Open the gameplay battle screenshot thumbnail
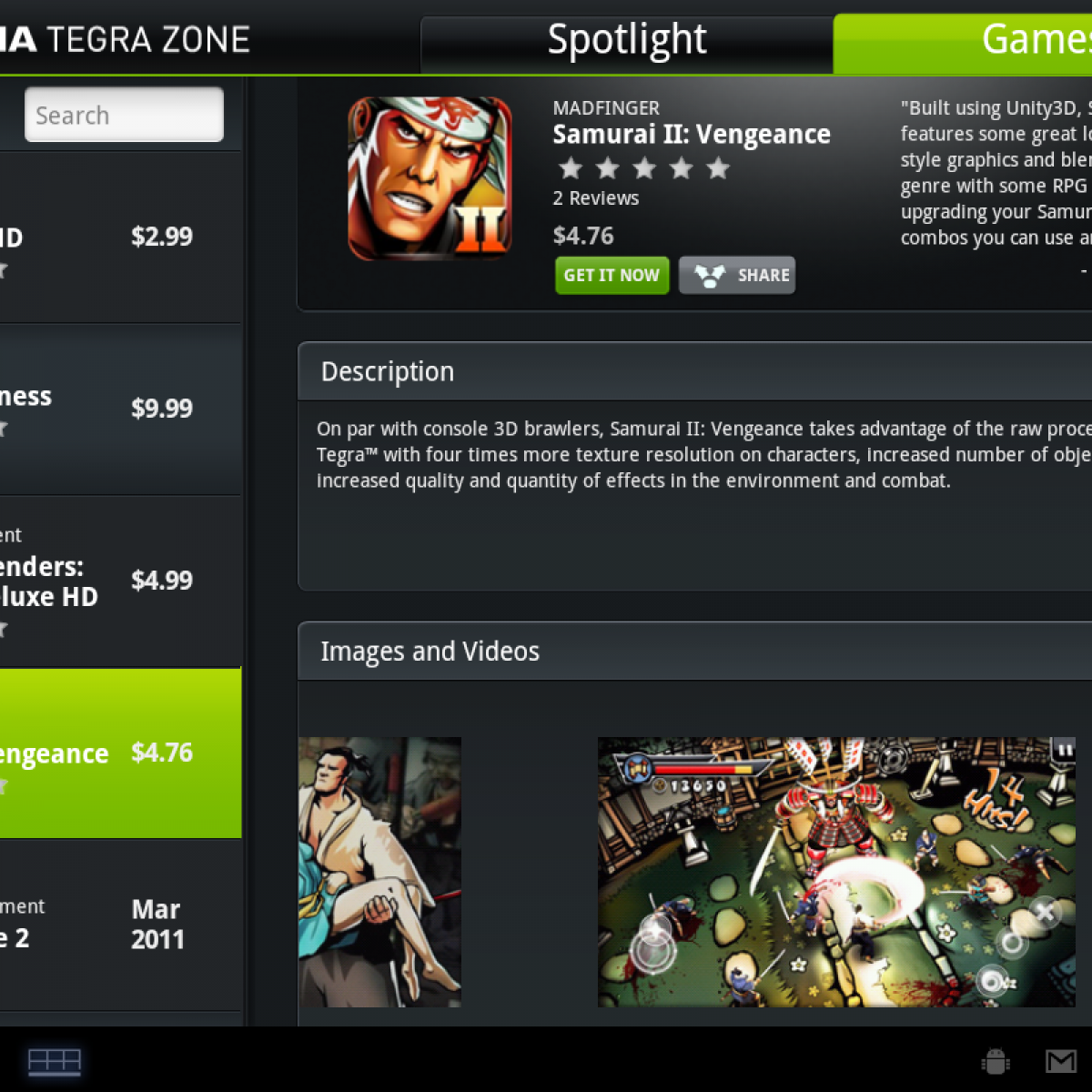This screenshot has width=1092, height=1092. point(836,872)
